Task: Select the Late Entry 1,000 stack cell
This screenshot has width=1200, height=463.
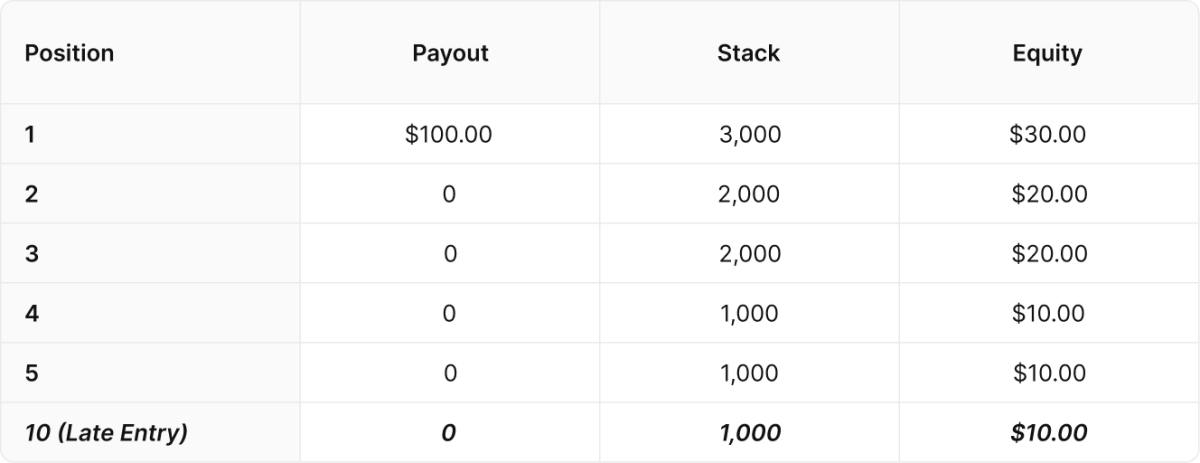Action: (x=749, y=433)
